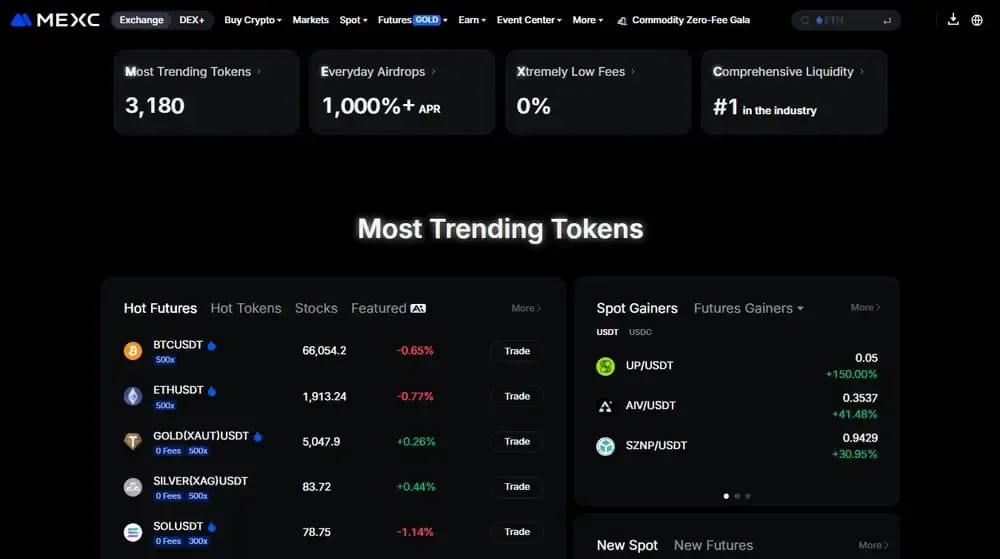Expand the Futures Gainers dropdown
Screen dimensions: 1000x559
pos(749,309)
